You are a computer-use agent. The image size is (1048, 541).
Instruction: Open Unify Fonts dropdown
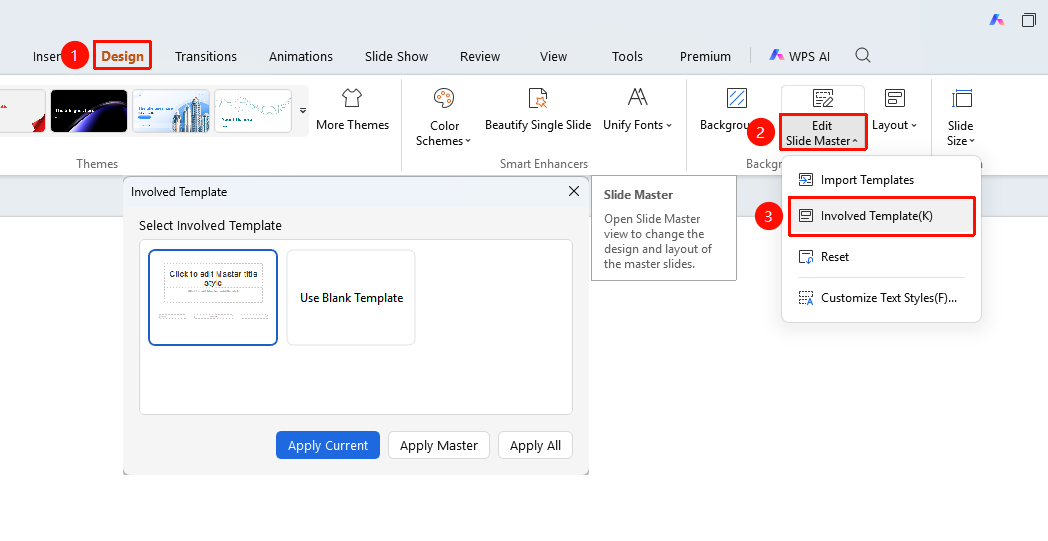tap(638, 109)
